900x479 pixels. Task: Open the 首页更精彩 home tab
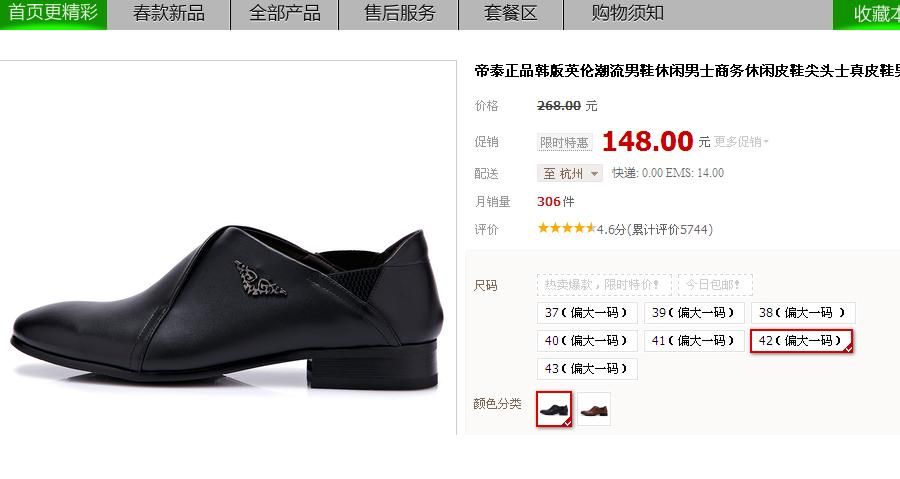tap(53, 14)
